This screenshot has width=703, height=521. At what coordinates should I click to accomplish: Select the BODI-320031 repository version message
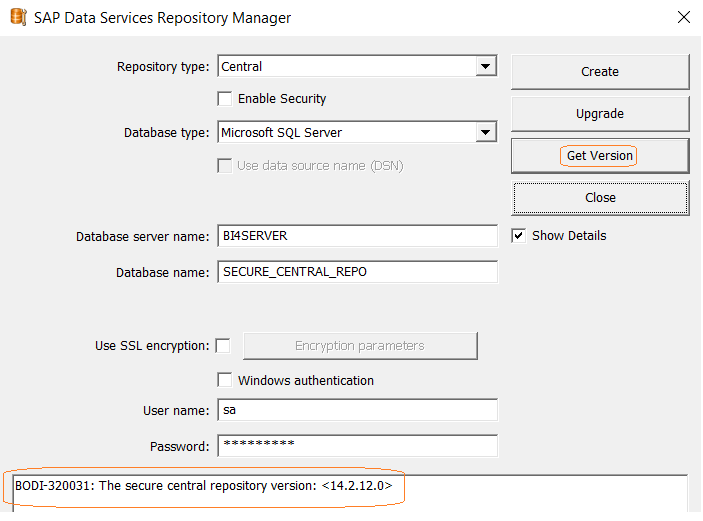[x=204, y=486]
